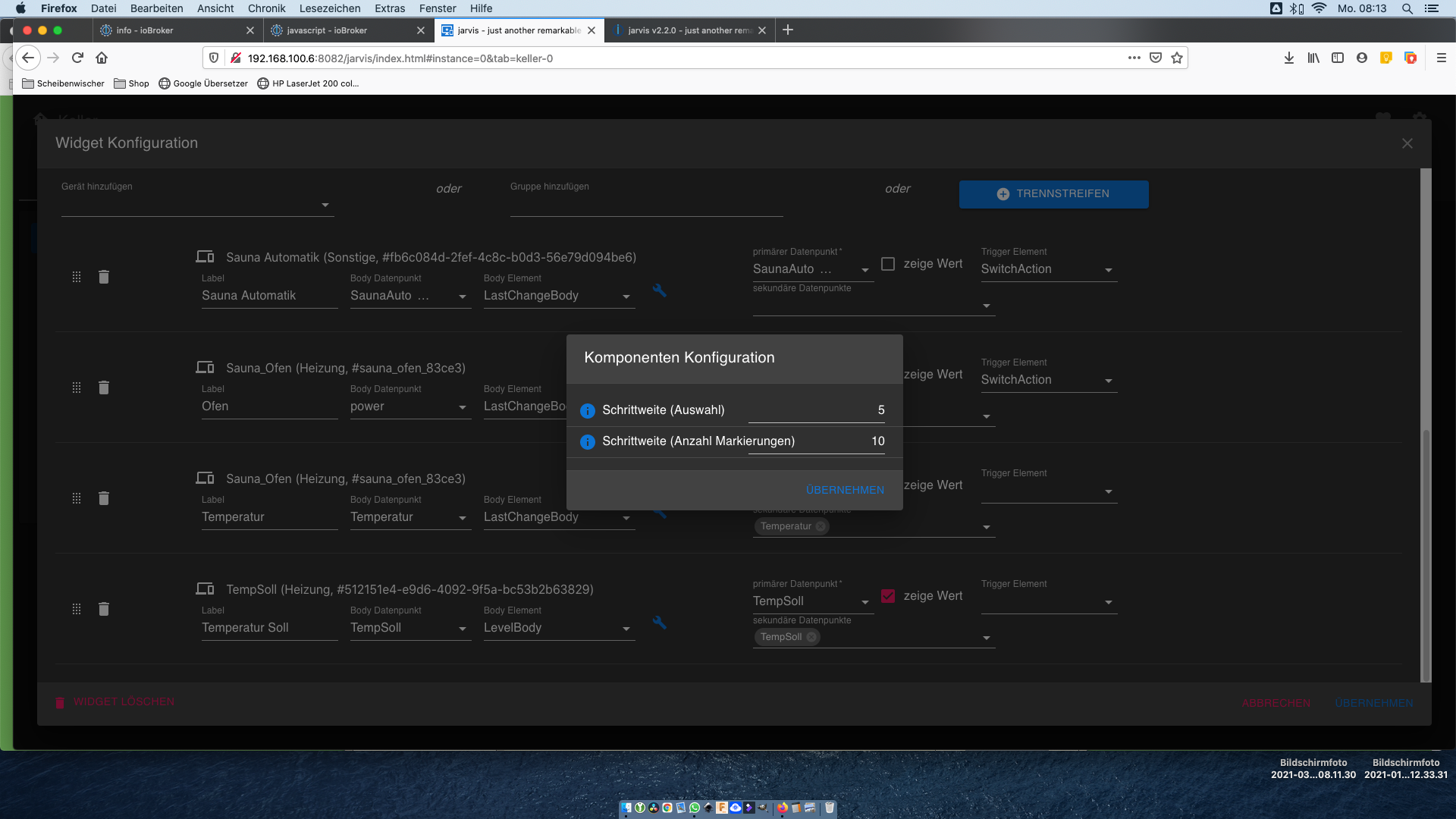Grab drag handle of Ofen row
The height and width of the screenshot is (819, 1456).
point(77,388)
